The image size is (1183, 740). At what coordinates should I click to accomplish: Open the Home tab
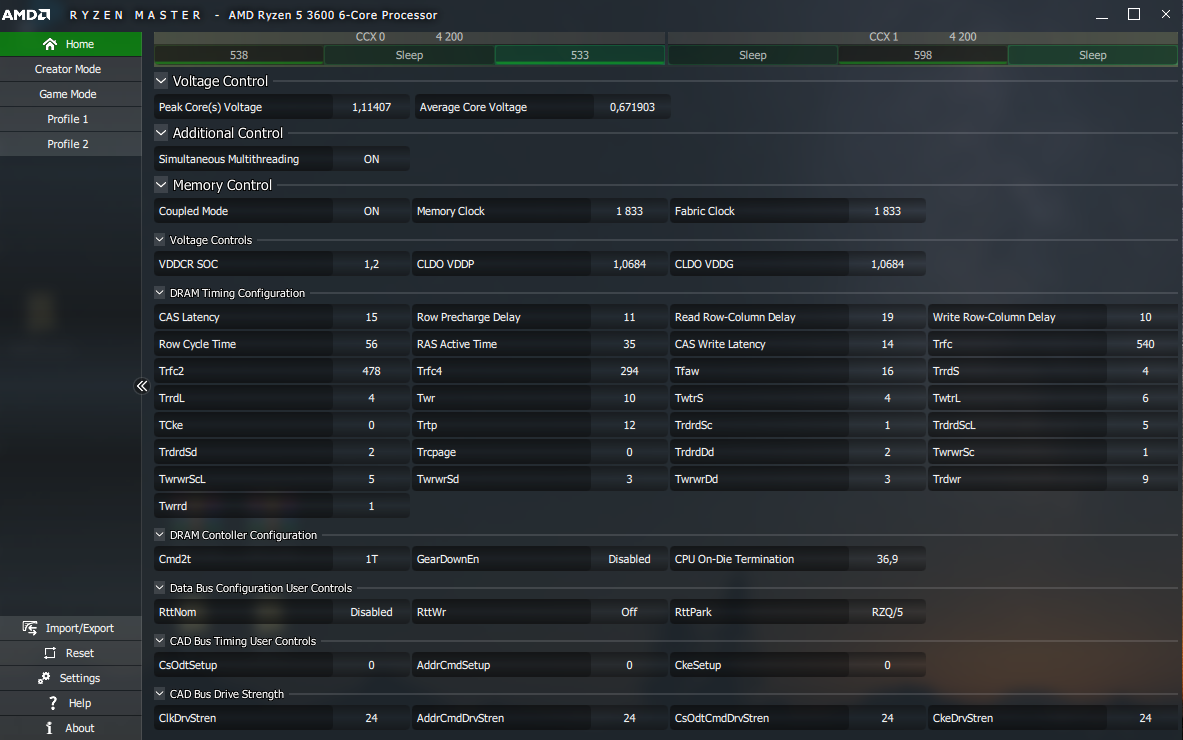point(71,44)
